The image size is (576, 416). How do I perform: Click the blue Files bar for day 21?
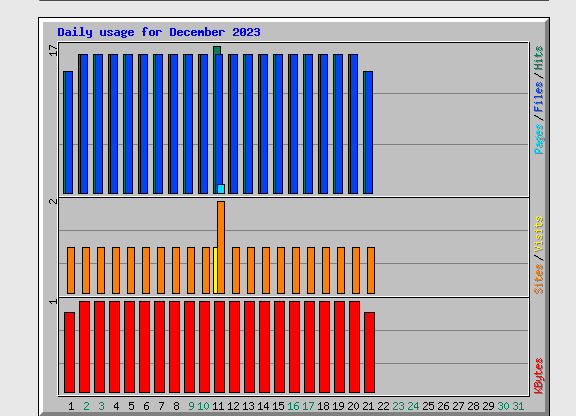(369, 132)
